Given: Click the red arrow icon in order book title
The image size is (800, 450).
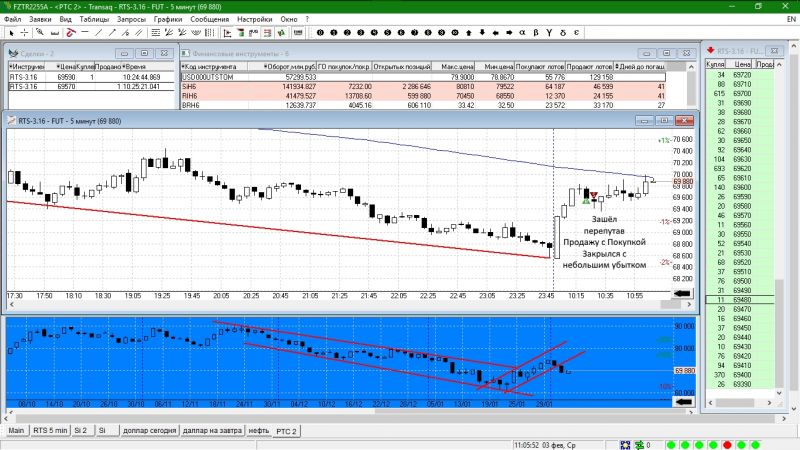Looking at the screenshot, I should [710, 50].
